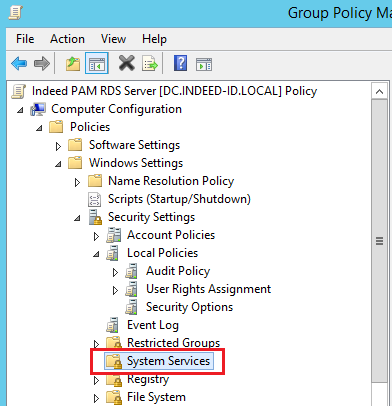Open Help via question mark icon
The image size is (392, 406).
(180, 63)
